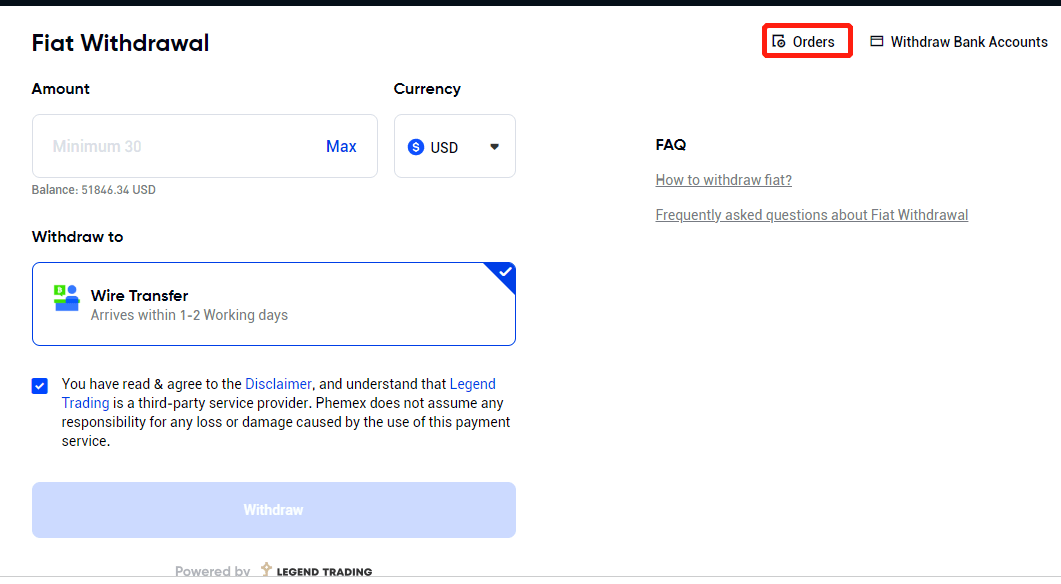Uncheck the Disclaimer agreement checkbox
1061x584 pixels.
[40, 386]
